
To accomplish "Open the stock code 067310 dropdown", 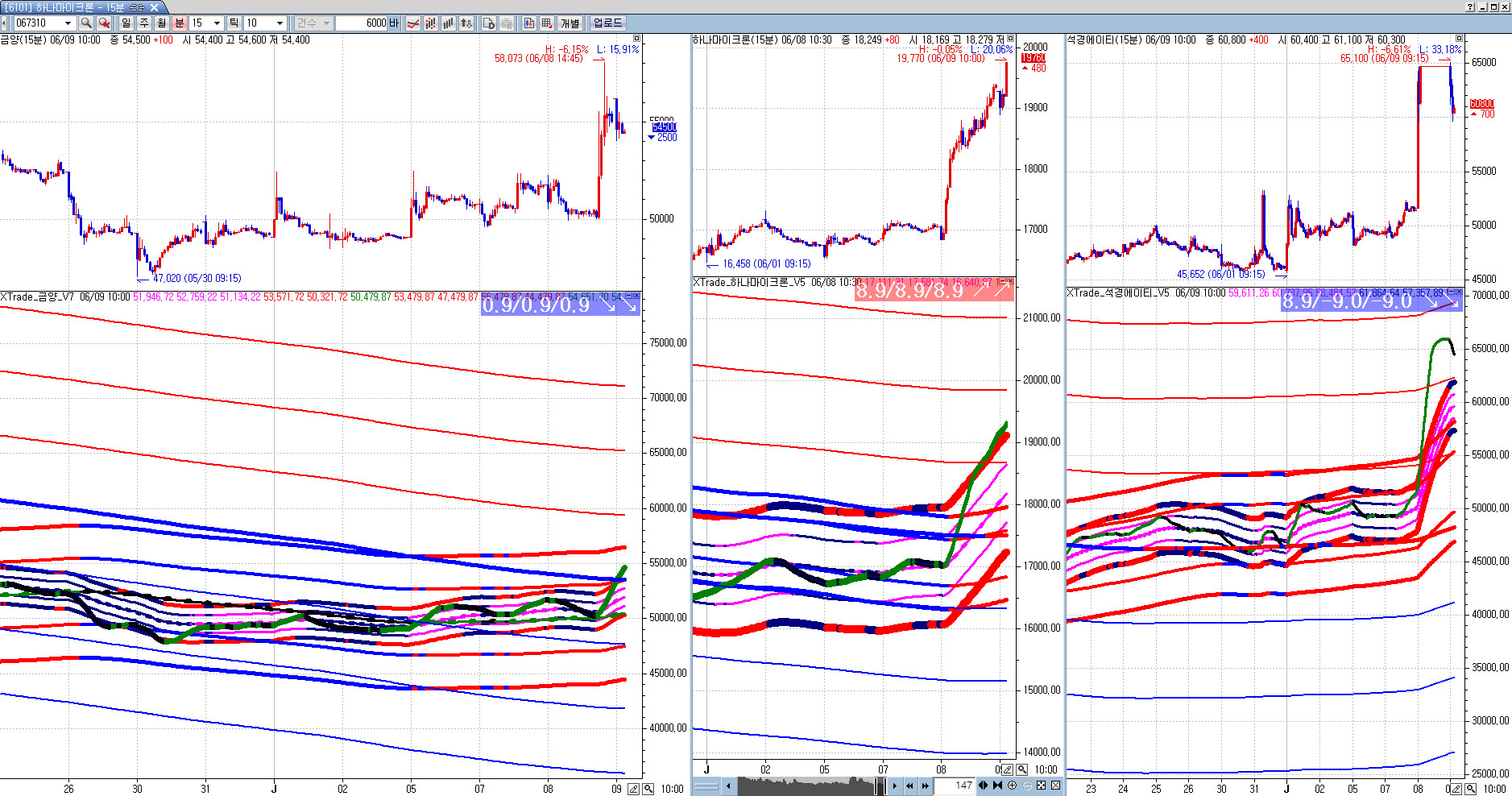I will coord(68,23).
